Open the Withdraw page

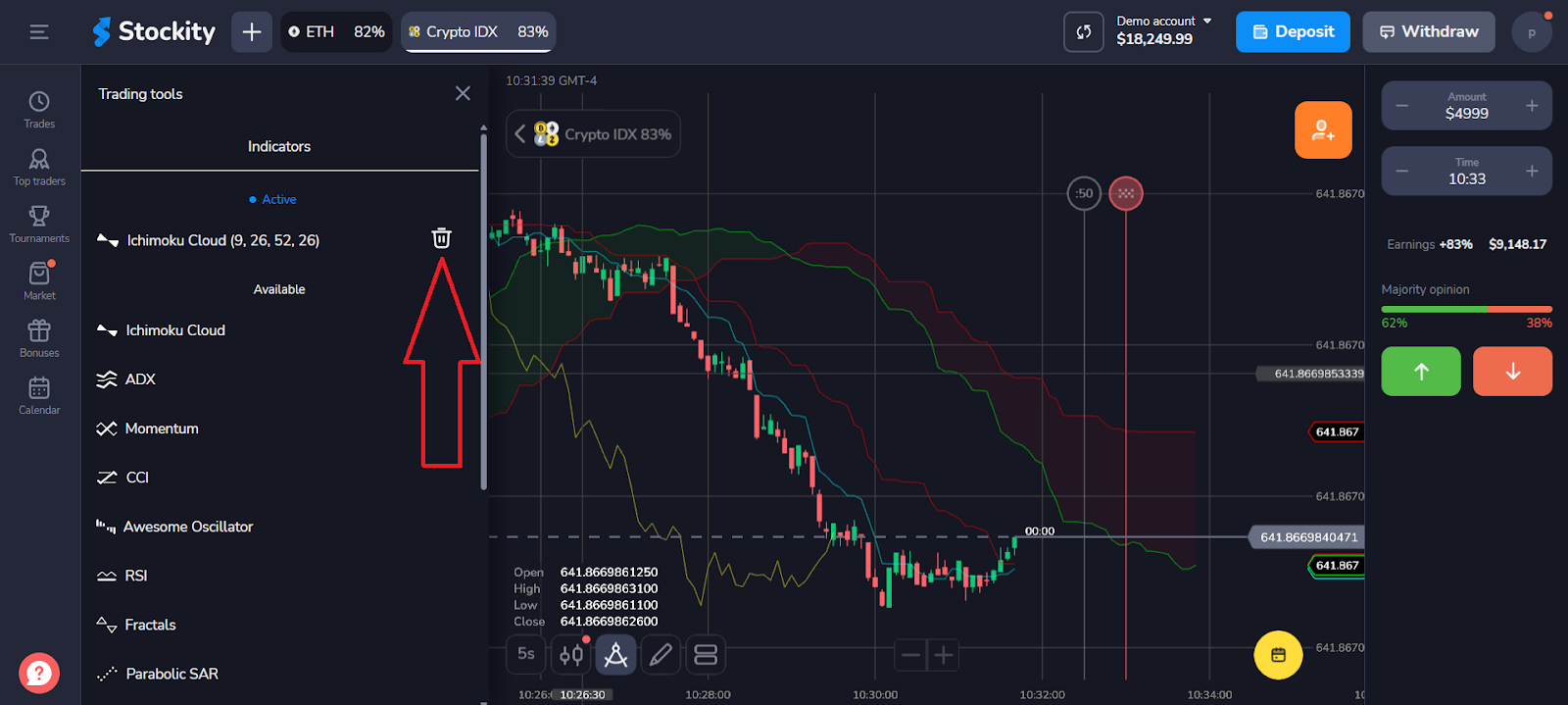coord(1429,32)
